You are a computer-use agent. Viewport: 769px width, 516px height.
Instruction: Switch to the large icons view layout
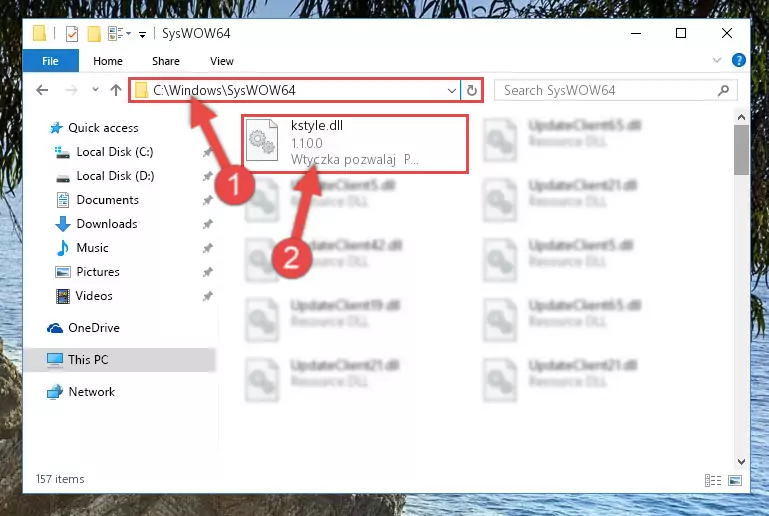(735, 481)
